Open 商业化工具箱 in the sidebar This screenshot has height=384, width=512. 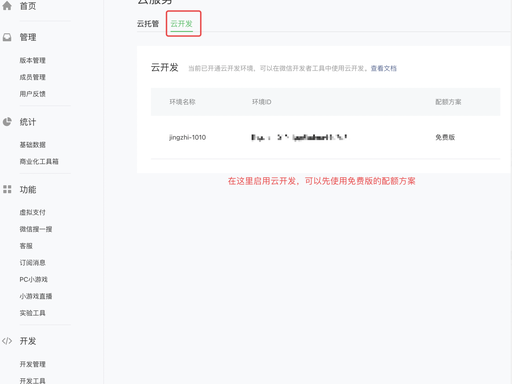tap(39, 161)
